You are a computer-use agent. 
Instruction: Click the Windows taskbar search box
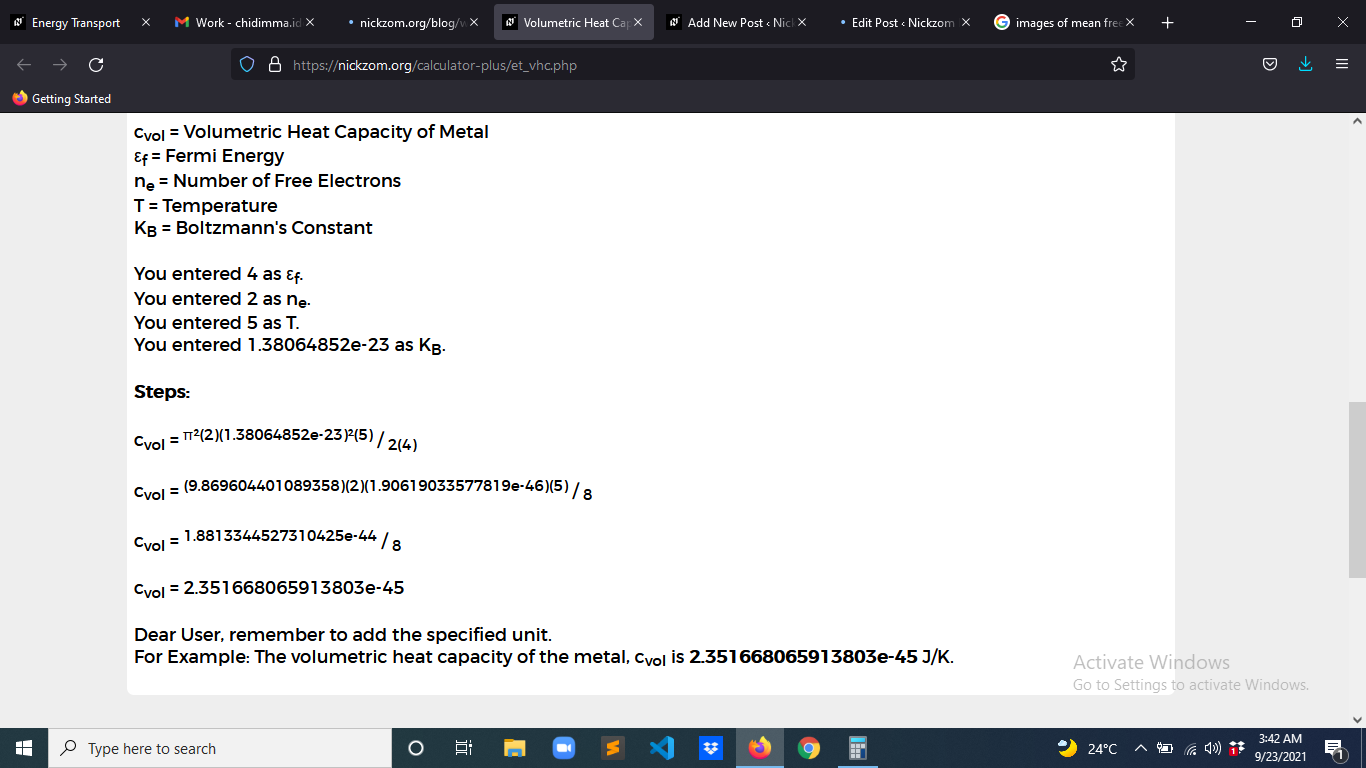click(x=220, y=748)
